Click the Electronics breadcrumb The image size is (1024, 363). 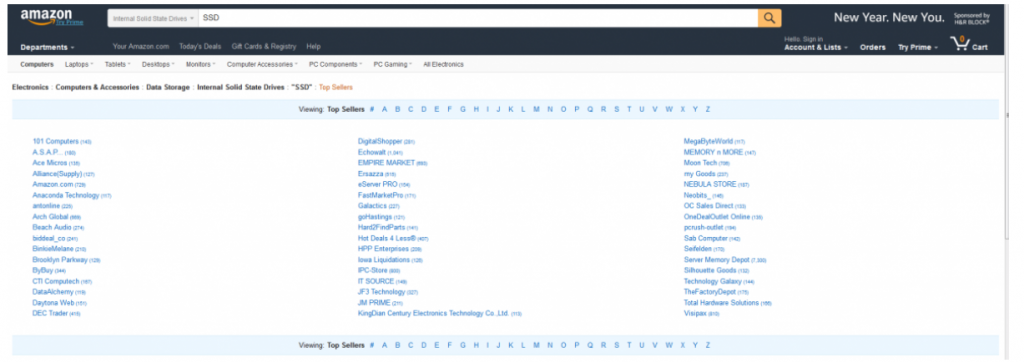point(30,87)
